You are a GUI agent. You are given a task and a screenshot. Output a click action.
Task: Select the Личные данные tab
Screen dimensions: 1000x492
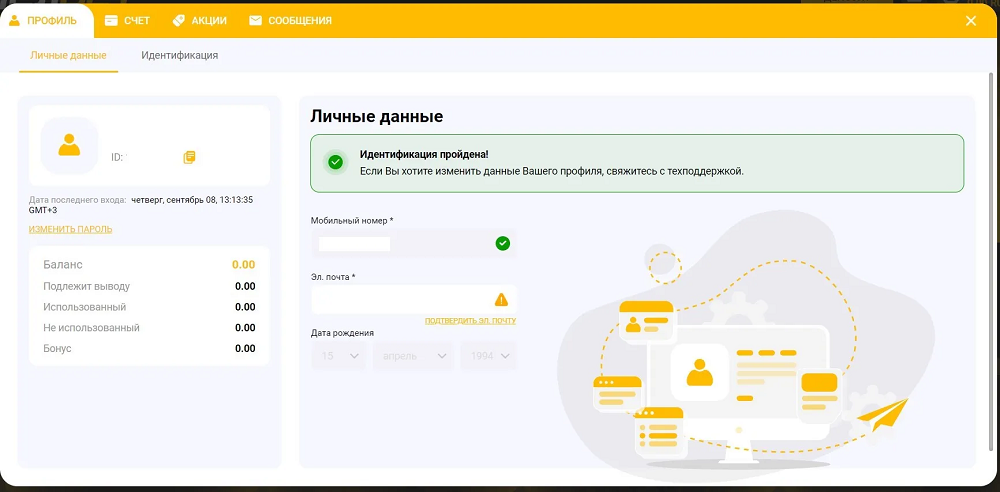point(68,55)
